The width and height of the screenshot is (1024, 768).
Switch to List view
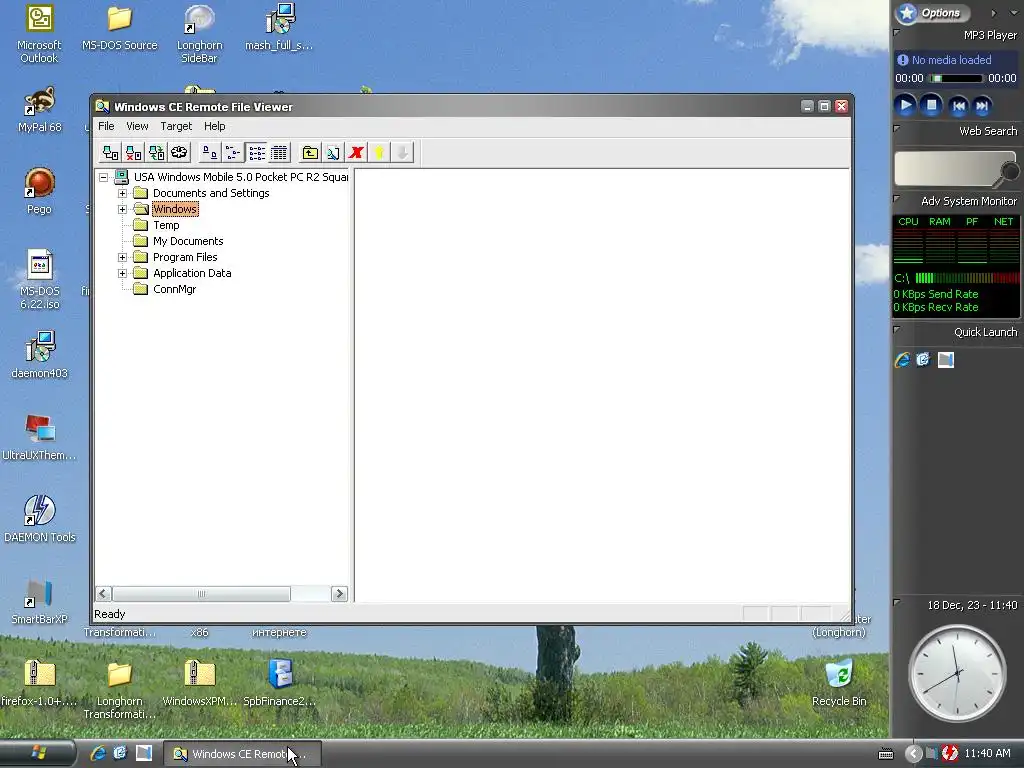click(x=257, y=153)
